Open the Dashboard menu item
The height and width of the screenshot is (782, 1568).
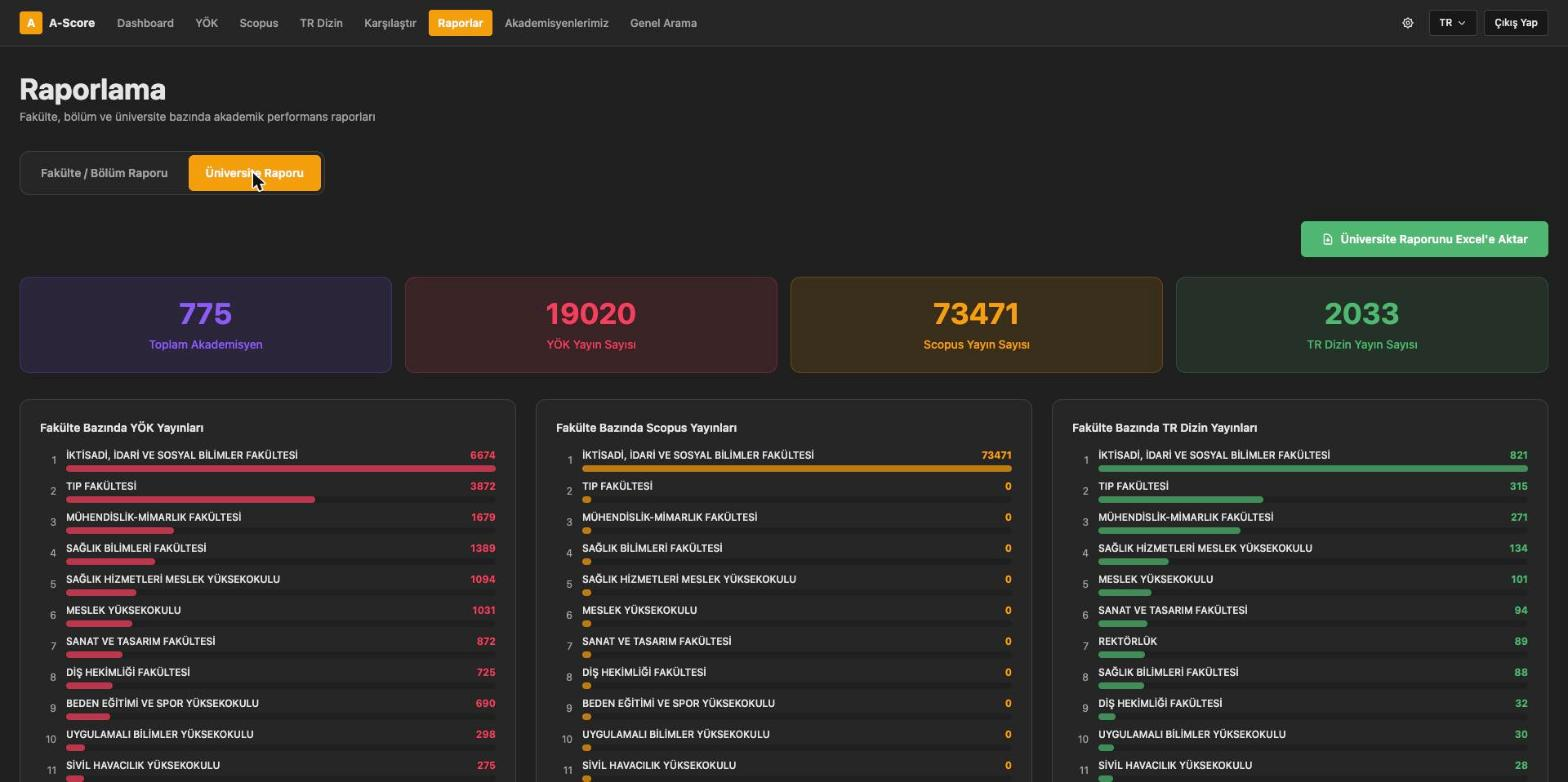tap(145, 23)
